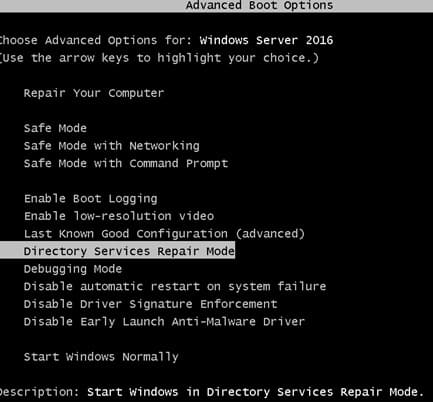Click the Choose Advanced Options for text
Screen dimensions: 433x403
(x=96, y=40)
